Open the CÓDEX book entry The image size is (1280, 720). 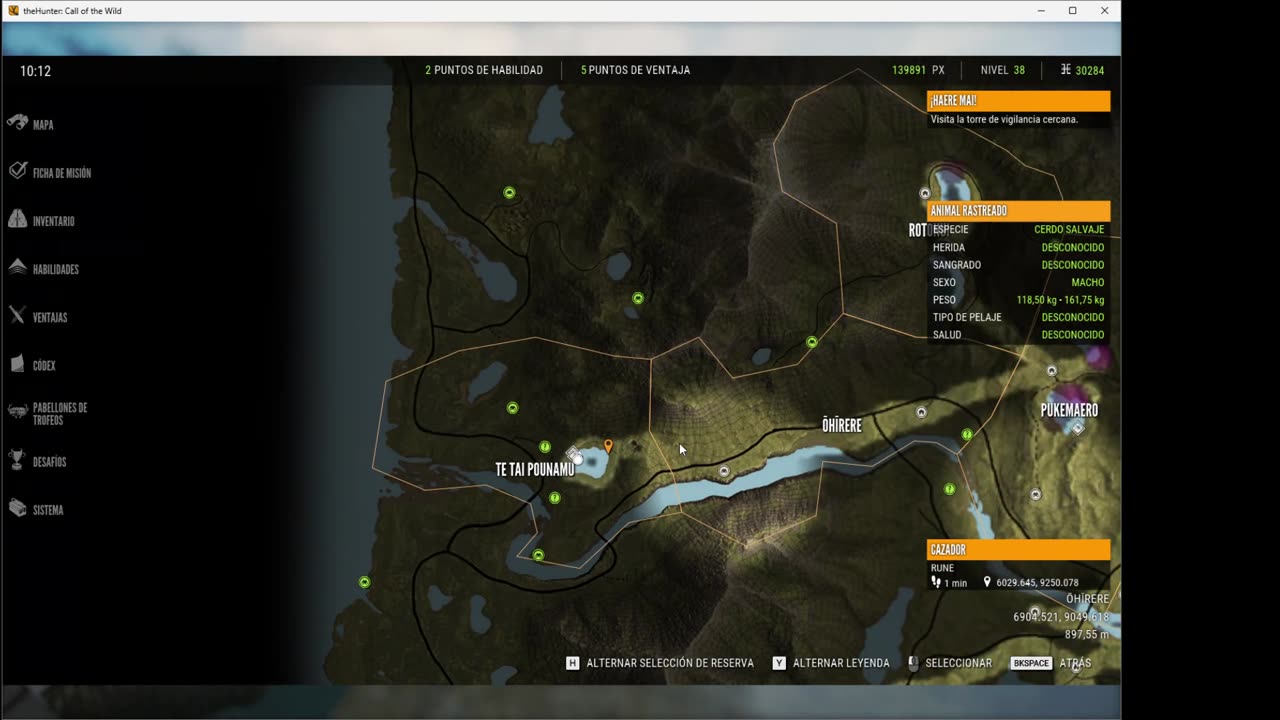point(33,365)
